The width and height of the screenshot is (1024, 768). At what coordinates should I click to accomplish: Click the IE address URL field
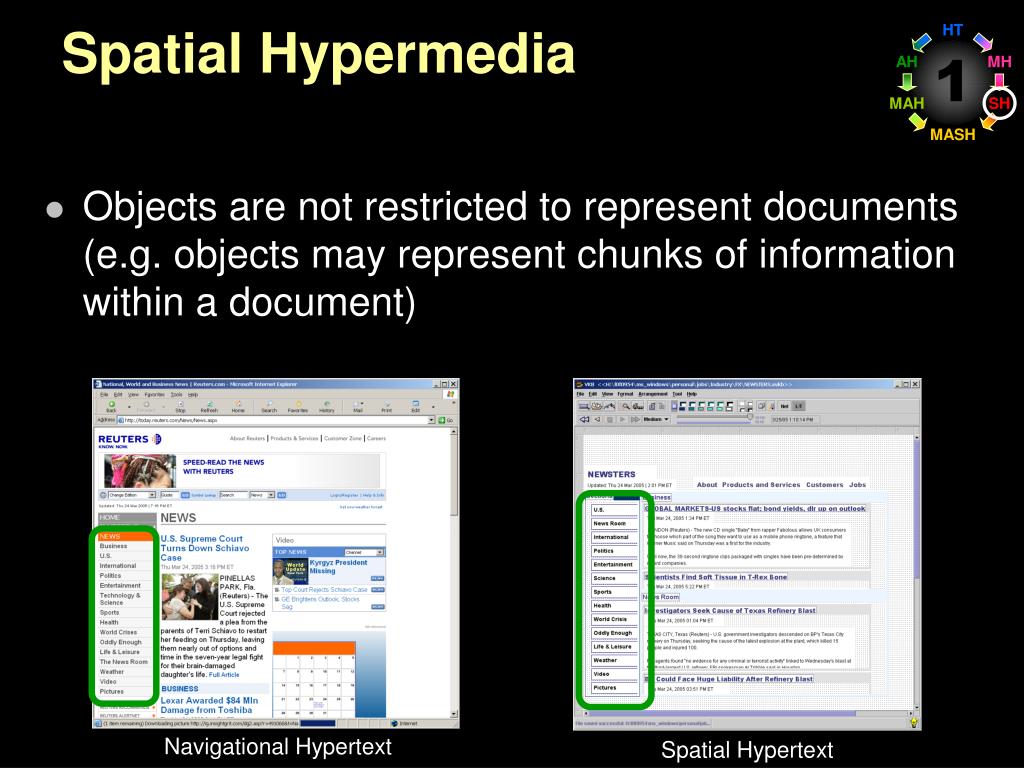click(272, 420)
